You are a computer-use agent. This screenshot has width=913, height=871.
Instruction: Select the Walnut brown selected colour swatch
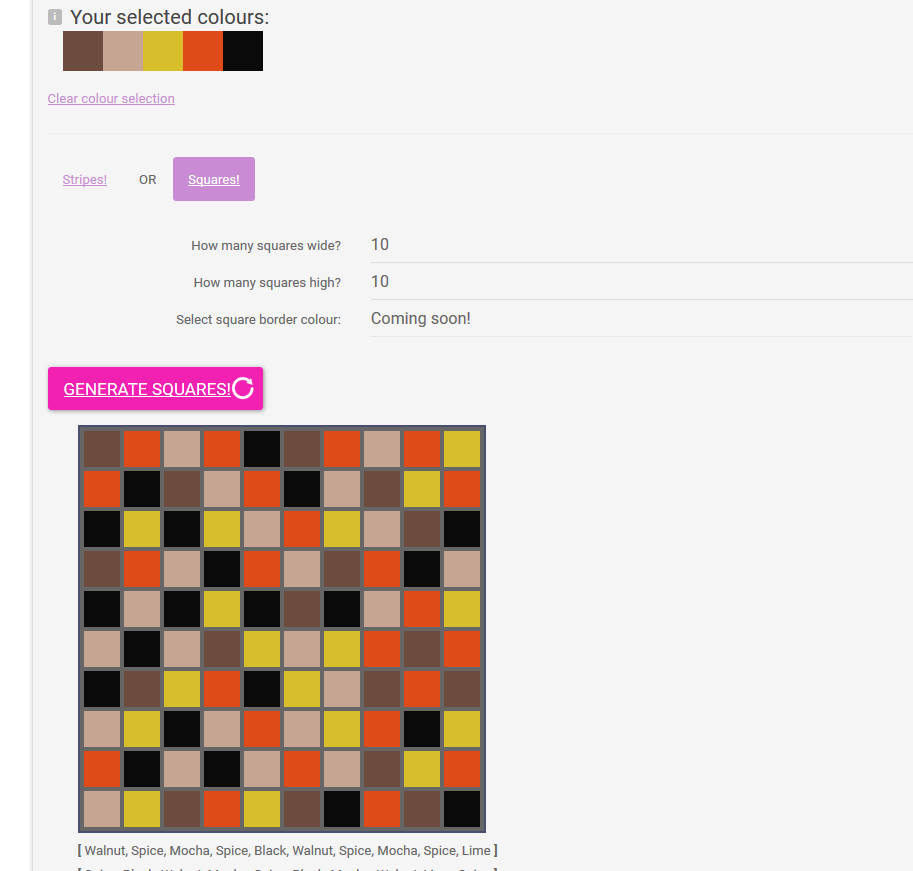[83, 51]
